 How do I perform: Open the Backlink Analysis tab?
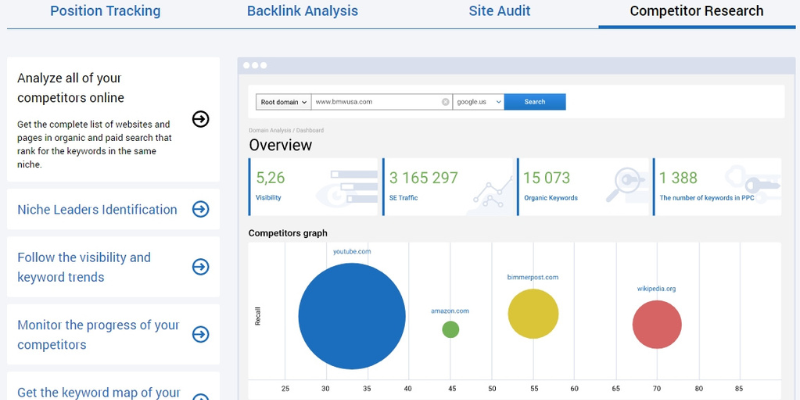pyautogui.click(x=303, y=11)
